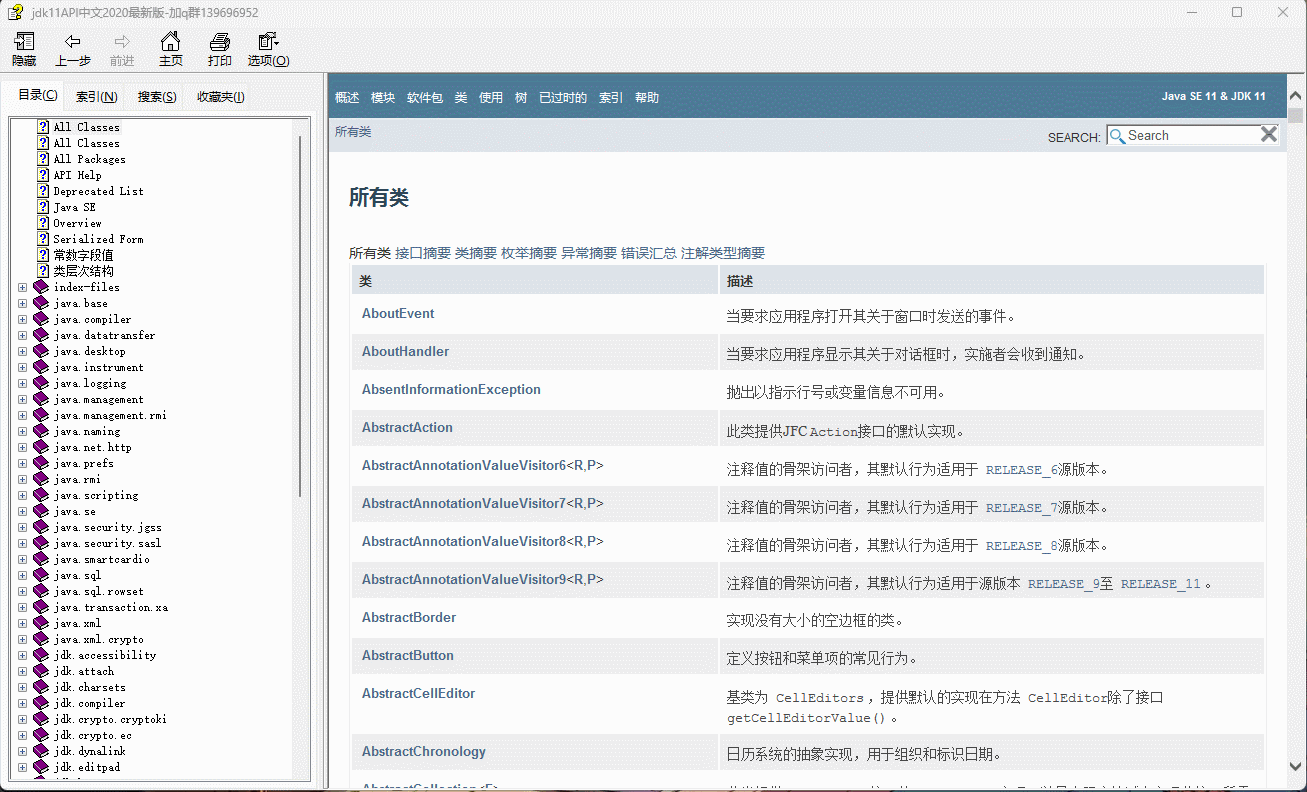Open the AboutEvent class link

click(397, 313)
